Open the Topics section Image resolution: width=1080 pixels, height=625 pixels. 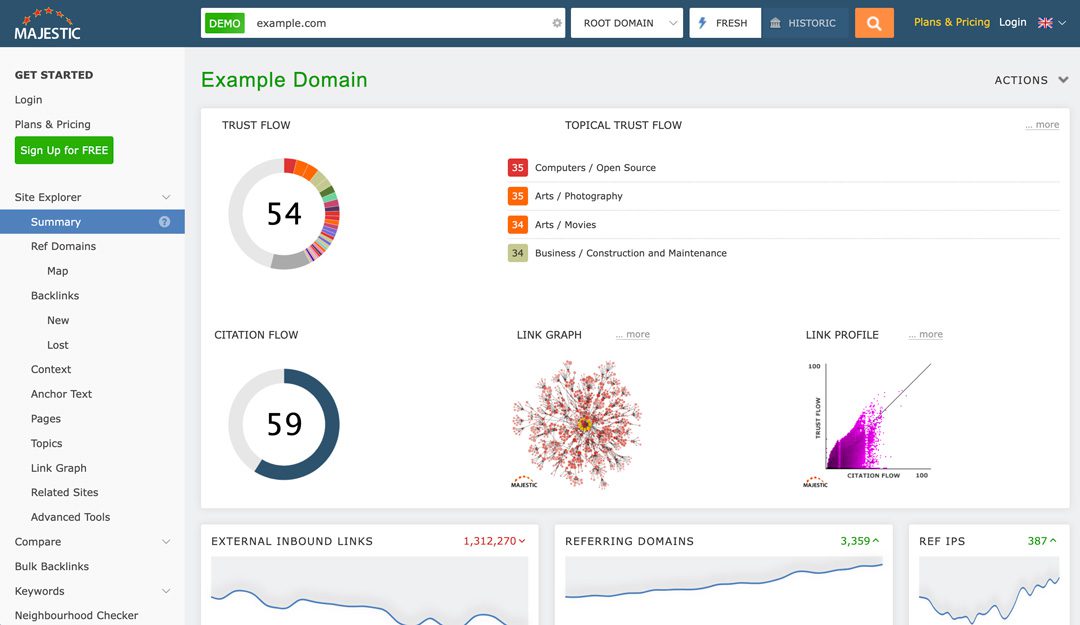[x=46, y=444]
